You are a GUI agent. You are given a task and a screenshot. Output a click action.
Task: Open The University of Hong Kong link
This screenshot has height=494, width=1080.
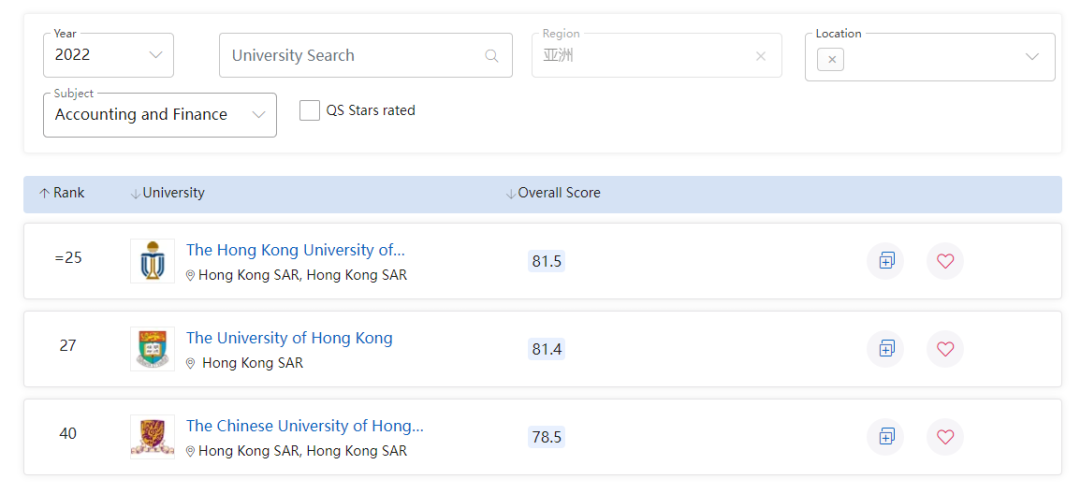point(289,338)
